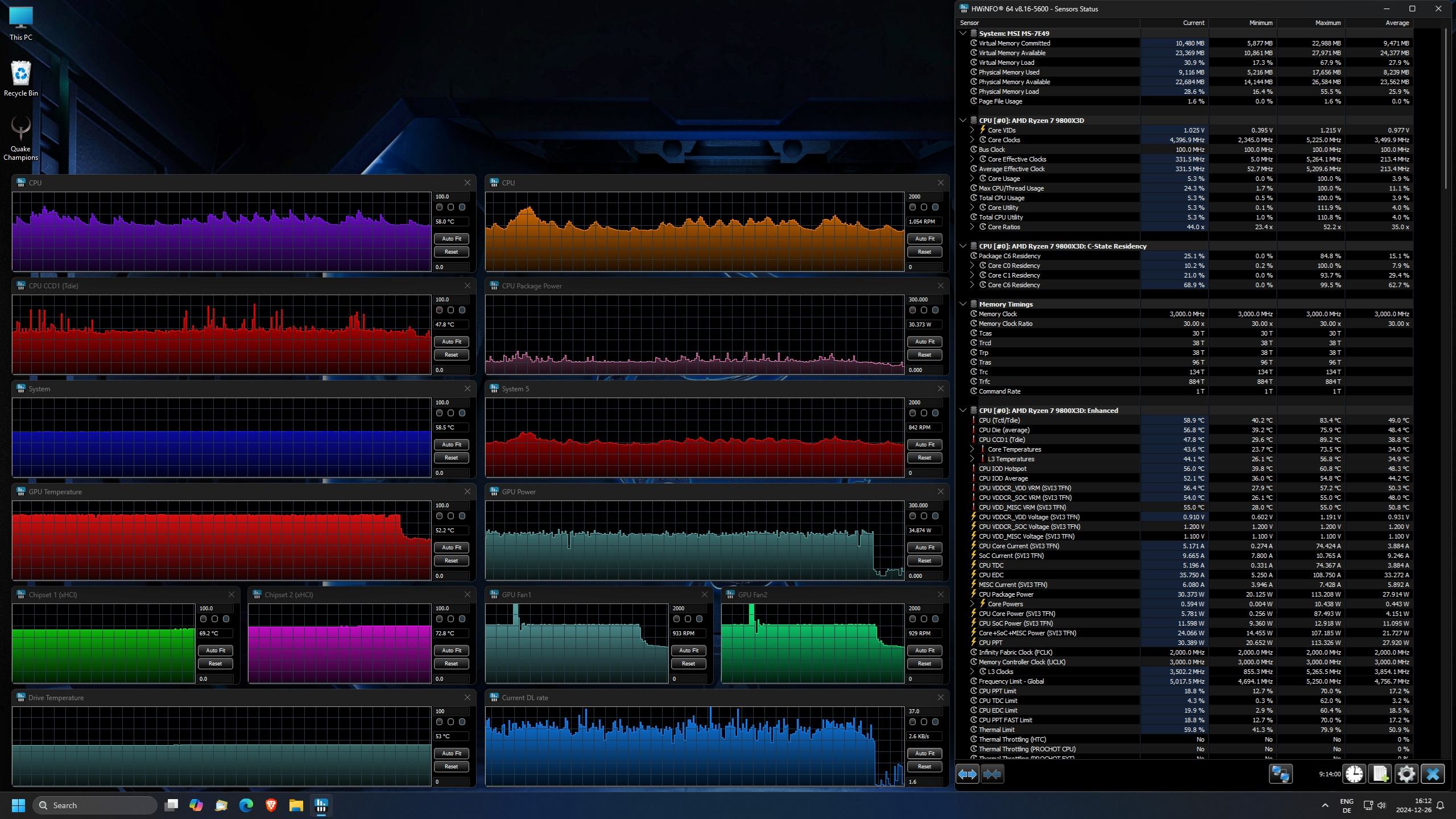Collapse the System: MSI MS-7E49 sensor group
This screenshot has height=819, width=1456.
[963, 34]
